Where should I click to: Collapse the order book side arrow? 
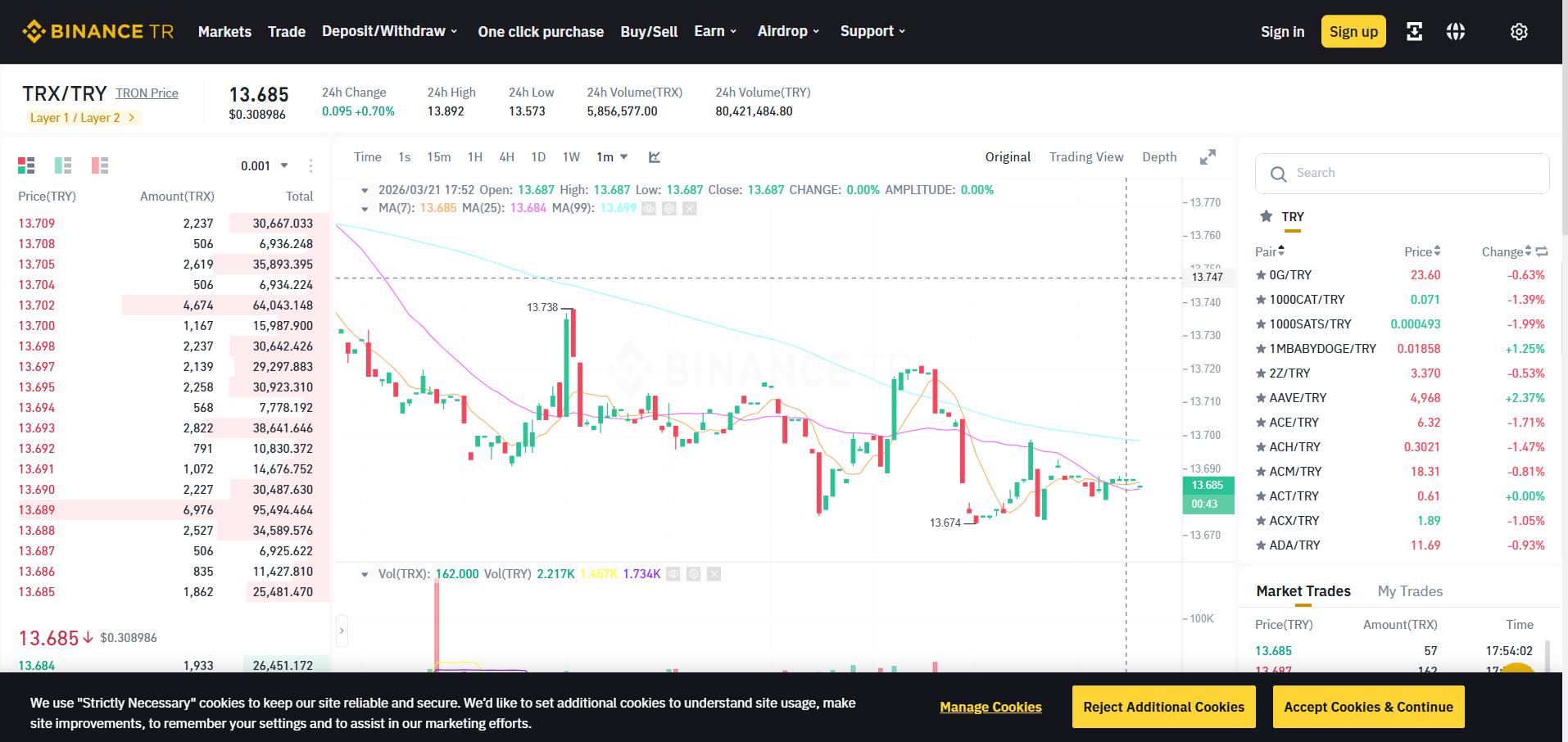point(342,631)
